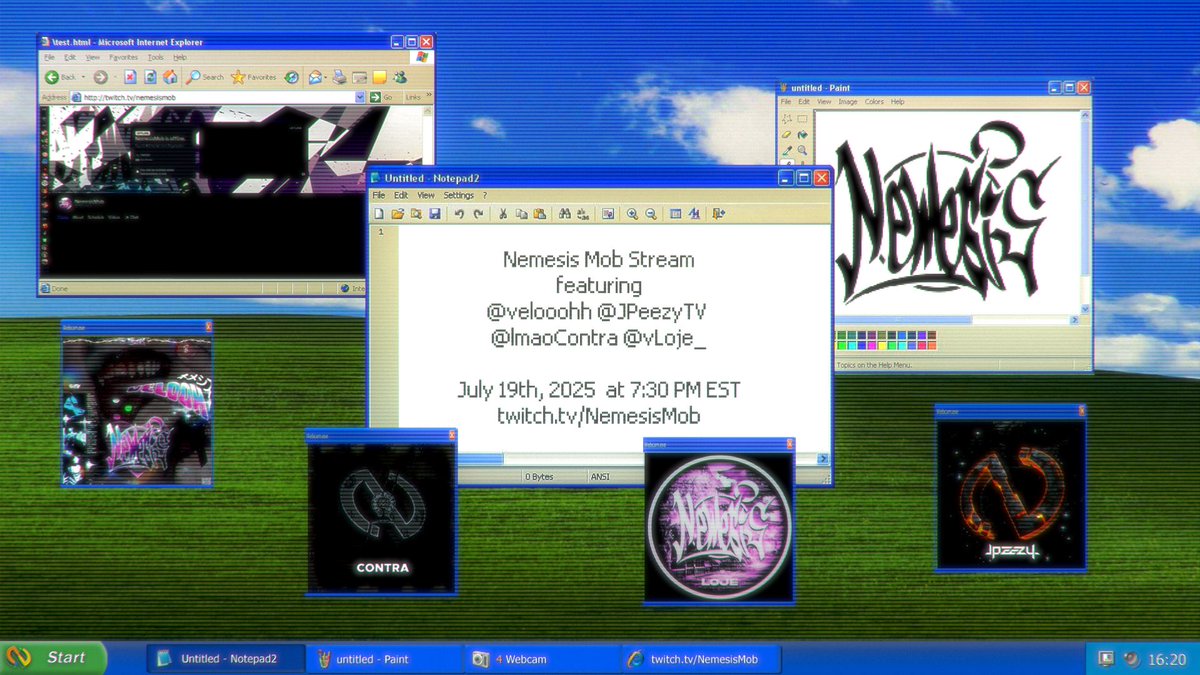Click the Paint horizontal scrollbar right arrow
Viewport: 1200px width, 675px height.
pyautogui.click(x=1074, y=320)
